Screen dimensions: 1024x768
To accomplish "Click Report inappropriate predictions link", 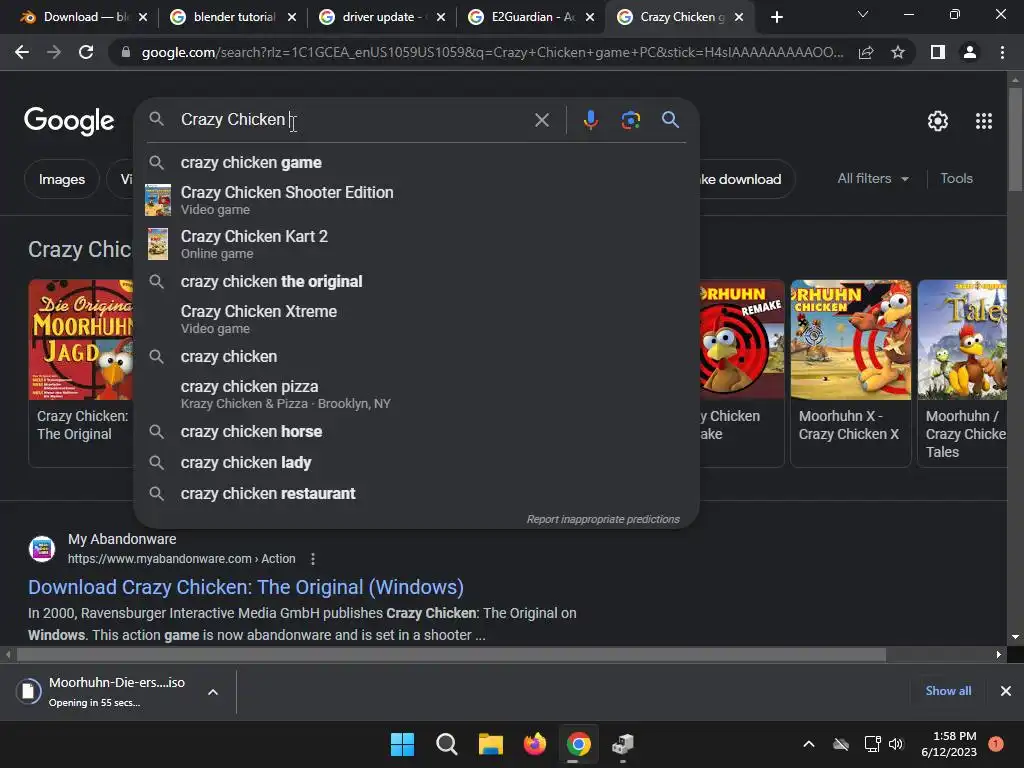I will [x=603, y=519].
